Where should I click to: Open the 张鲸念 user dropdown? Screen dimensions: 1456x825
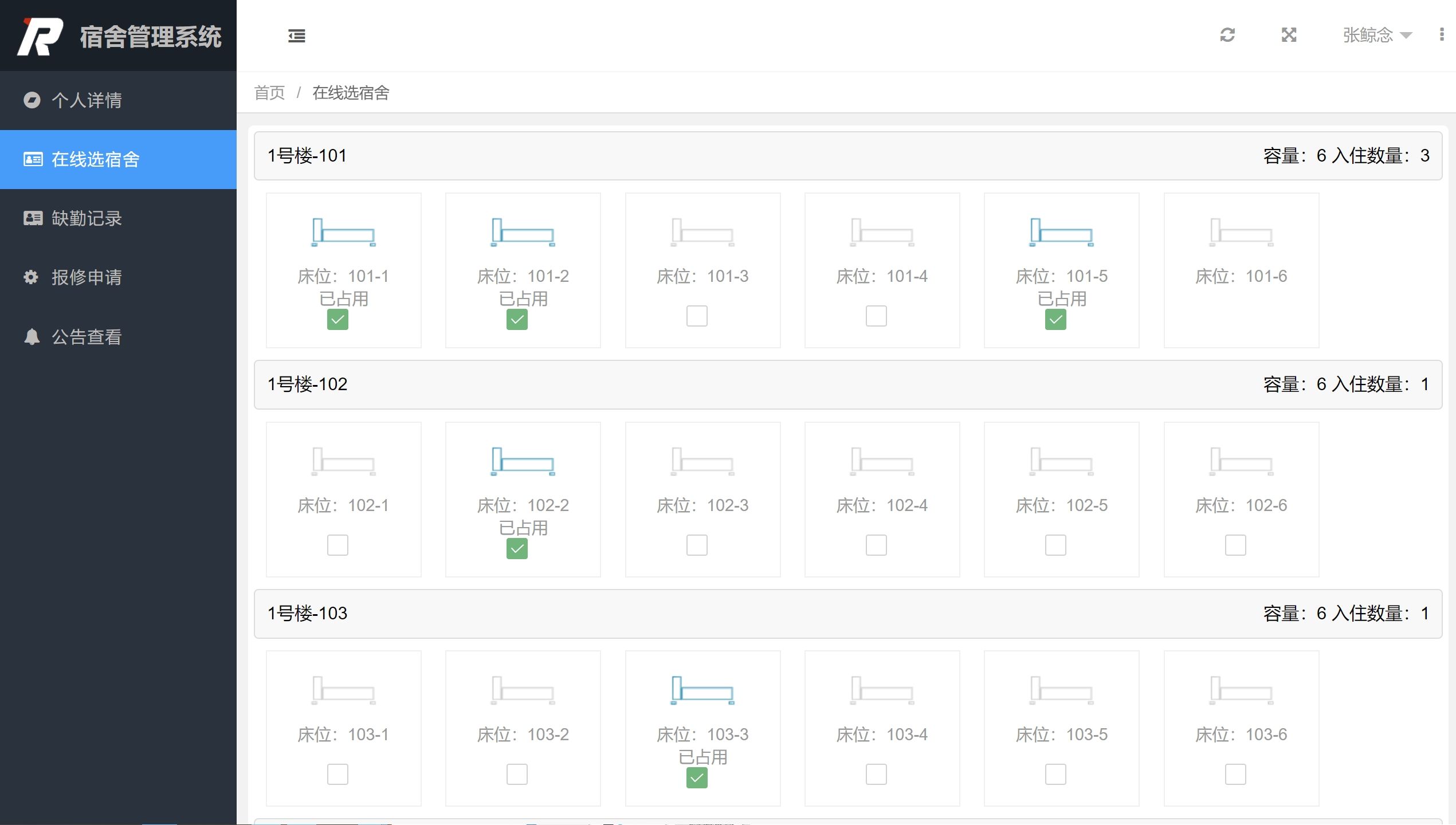pos(1376,35)
